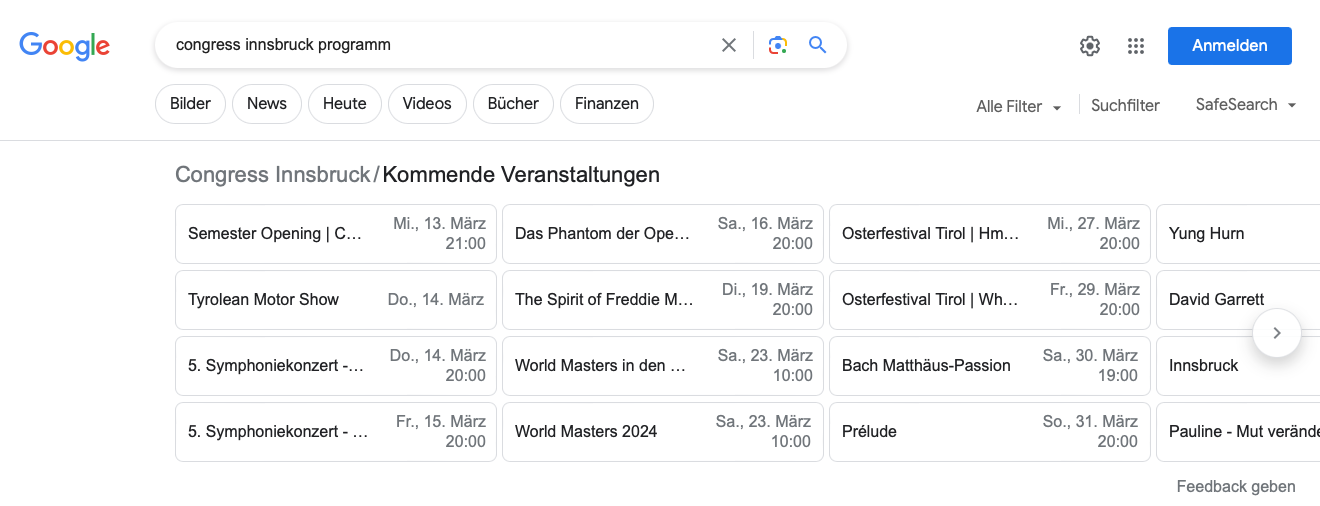Click the Feedback geben link
Screen dimensions: 1320x506
pyautogui.click(x=1235, y=487)
